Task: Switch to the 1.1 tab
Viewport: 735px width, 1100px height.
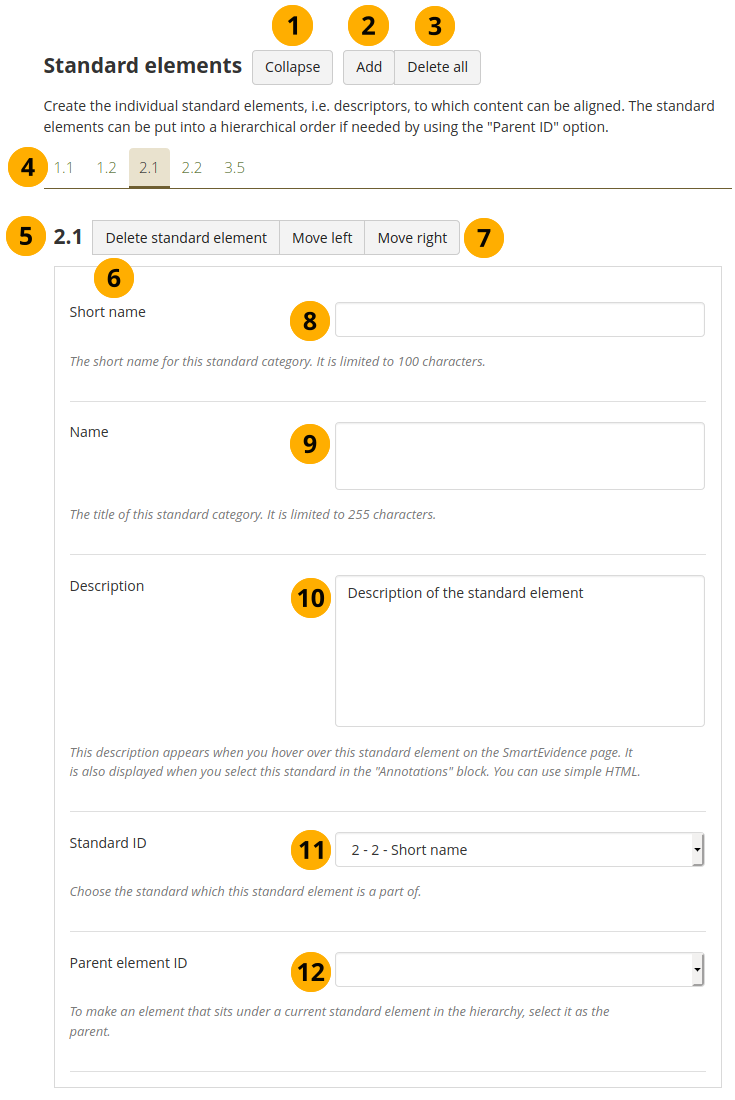Action: pyautogui.click(x=64, y=168)
